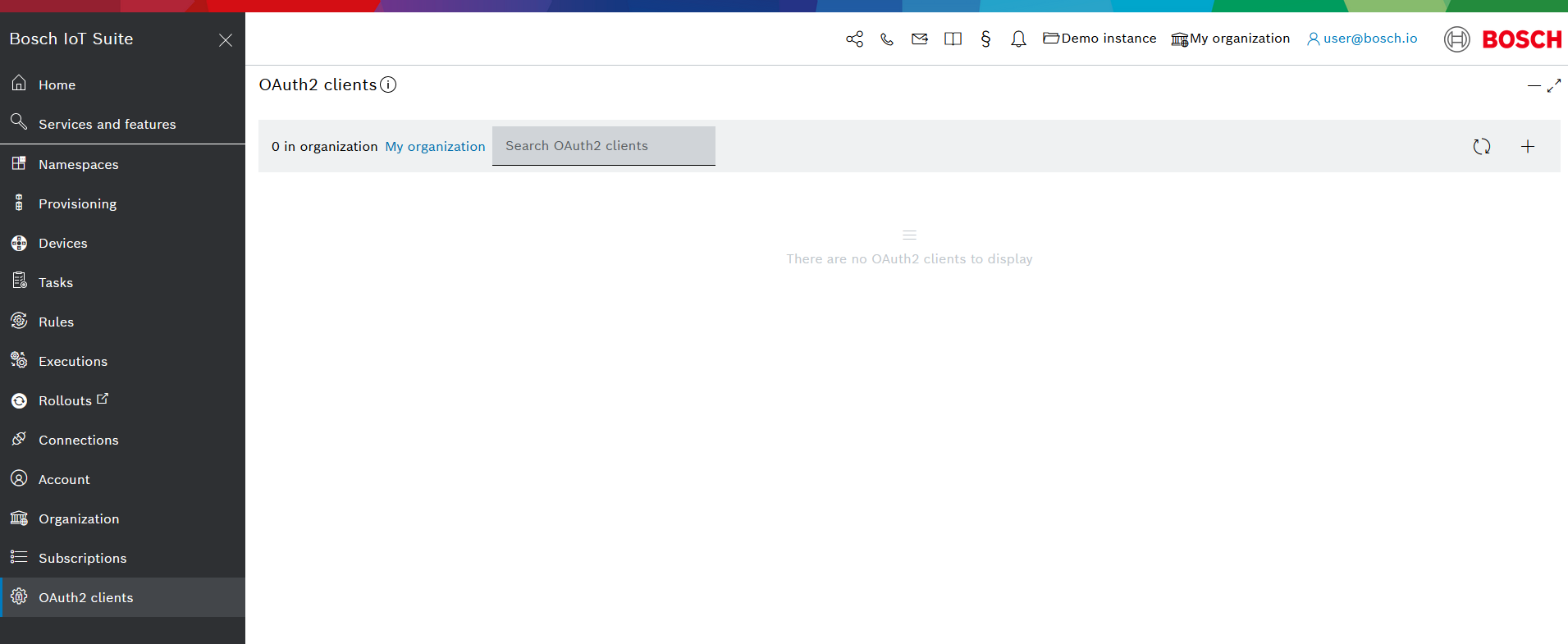This screenshot has height=644, width=1568.
Task: Click the legal paragraph symbol icon
Action: pyautogui.click(x=985, y=39)
